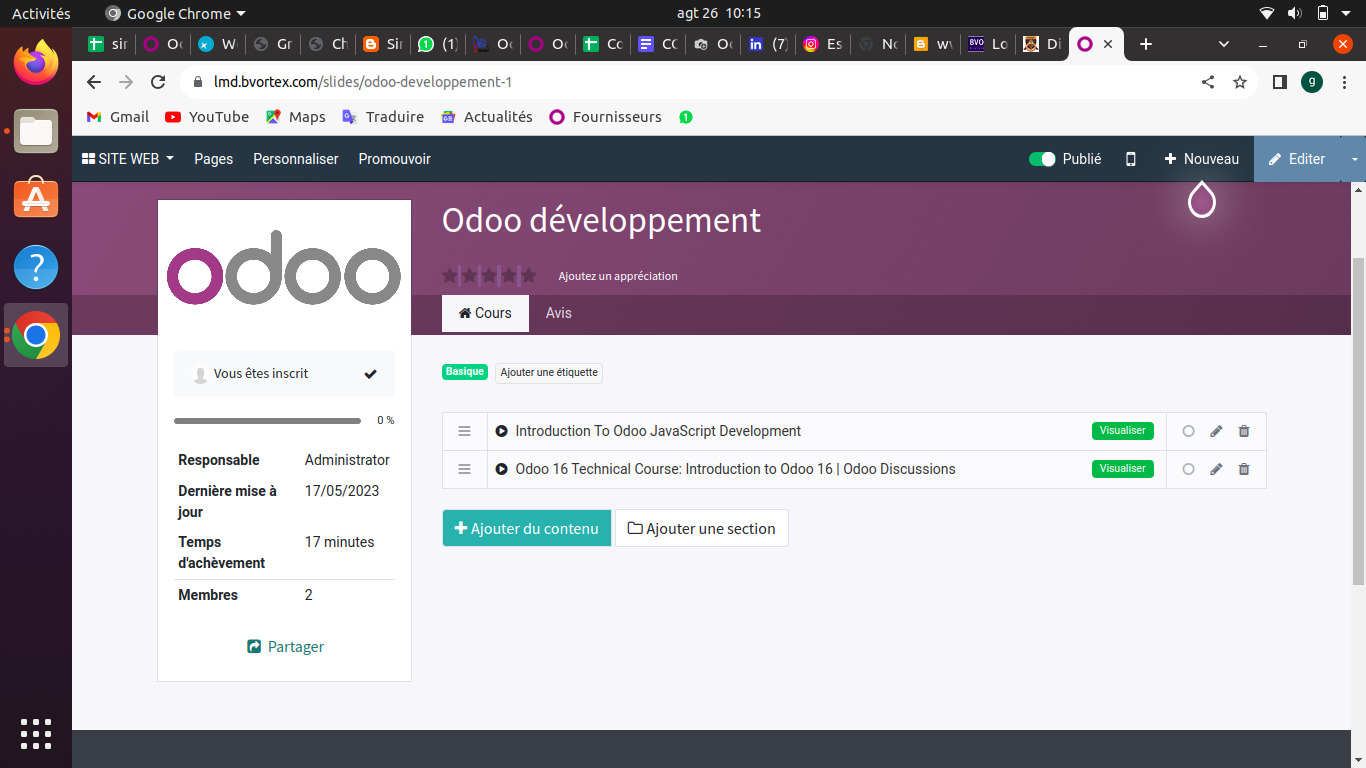
Task: Toggle the Publié switch
Action: pyautogui.click(x=1042, y=159)
